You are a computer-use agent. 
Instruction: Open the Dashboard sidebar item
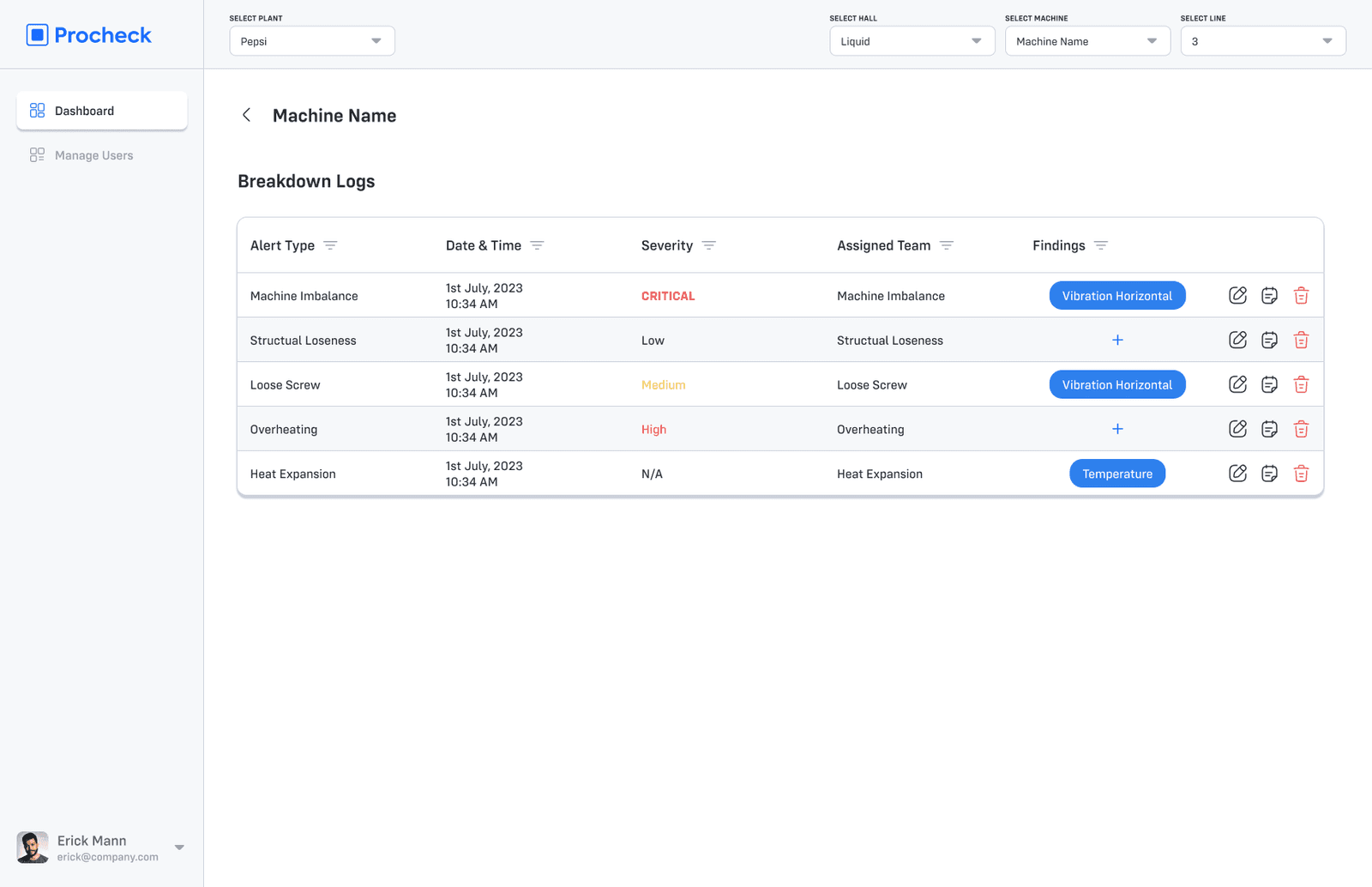tap(102, 111)
